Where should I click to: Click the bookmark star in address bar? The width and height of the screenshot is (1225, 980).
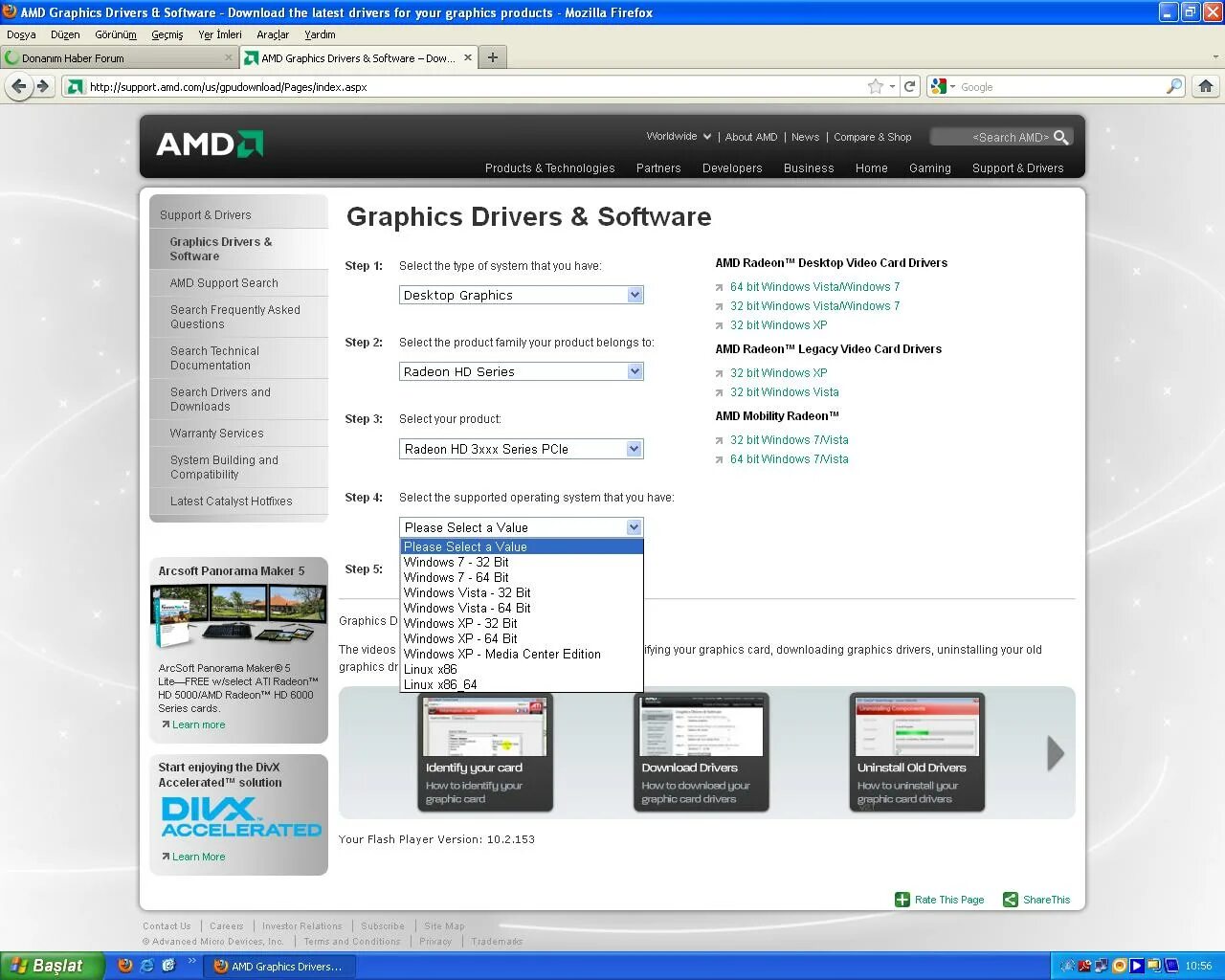(876, 86)
